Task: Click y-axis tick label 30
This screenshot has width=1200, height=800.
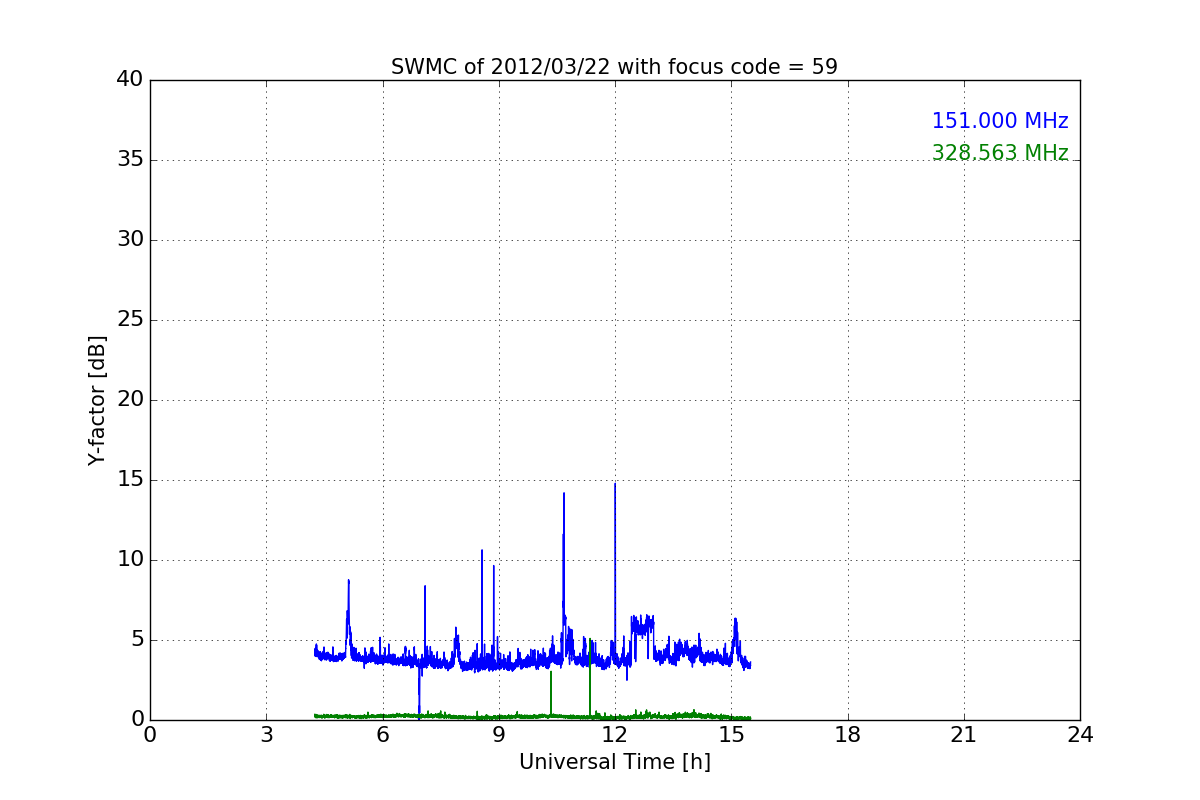Action: (130, 240)
